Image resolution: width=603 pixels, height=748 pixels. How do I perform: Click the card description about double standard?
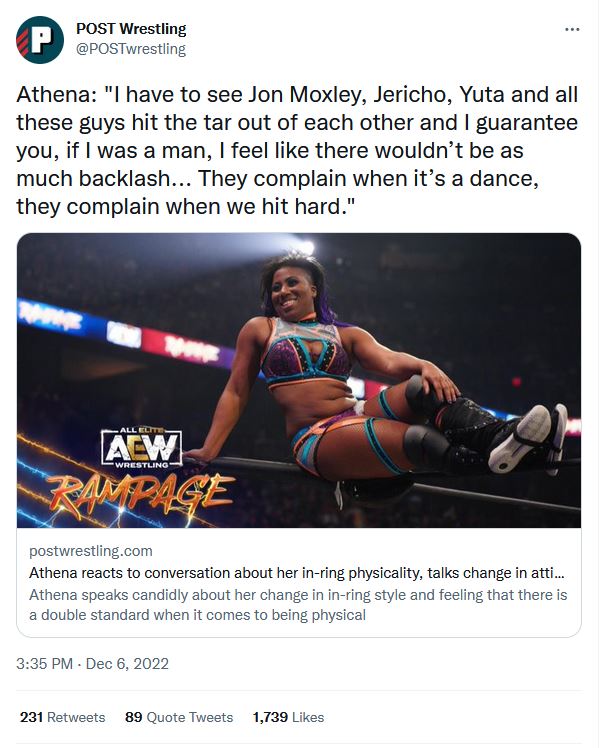click(298, 605)
